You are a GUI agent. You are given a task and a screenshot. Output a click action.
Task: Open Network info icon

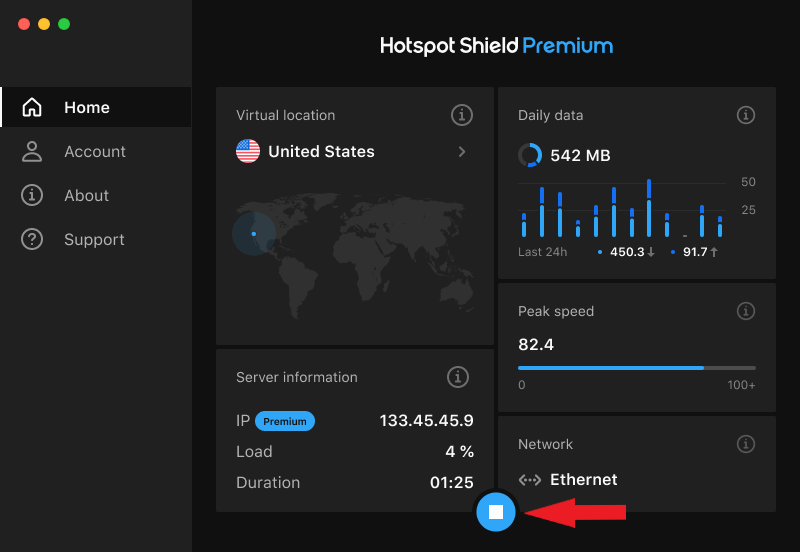(745, 444)
